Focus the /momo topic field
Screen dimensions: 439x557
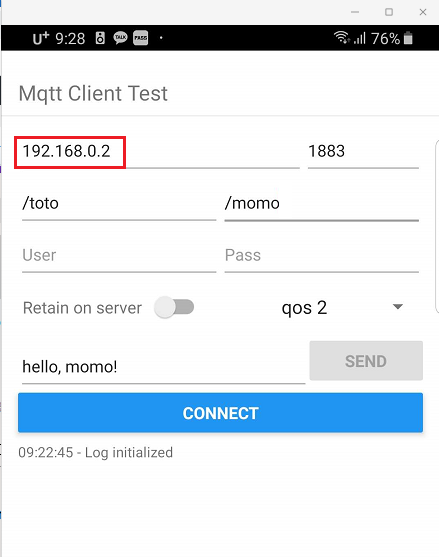pyautogui.click(x=321, y=204)
